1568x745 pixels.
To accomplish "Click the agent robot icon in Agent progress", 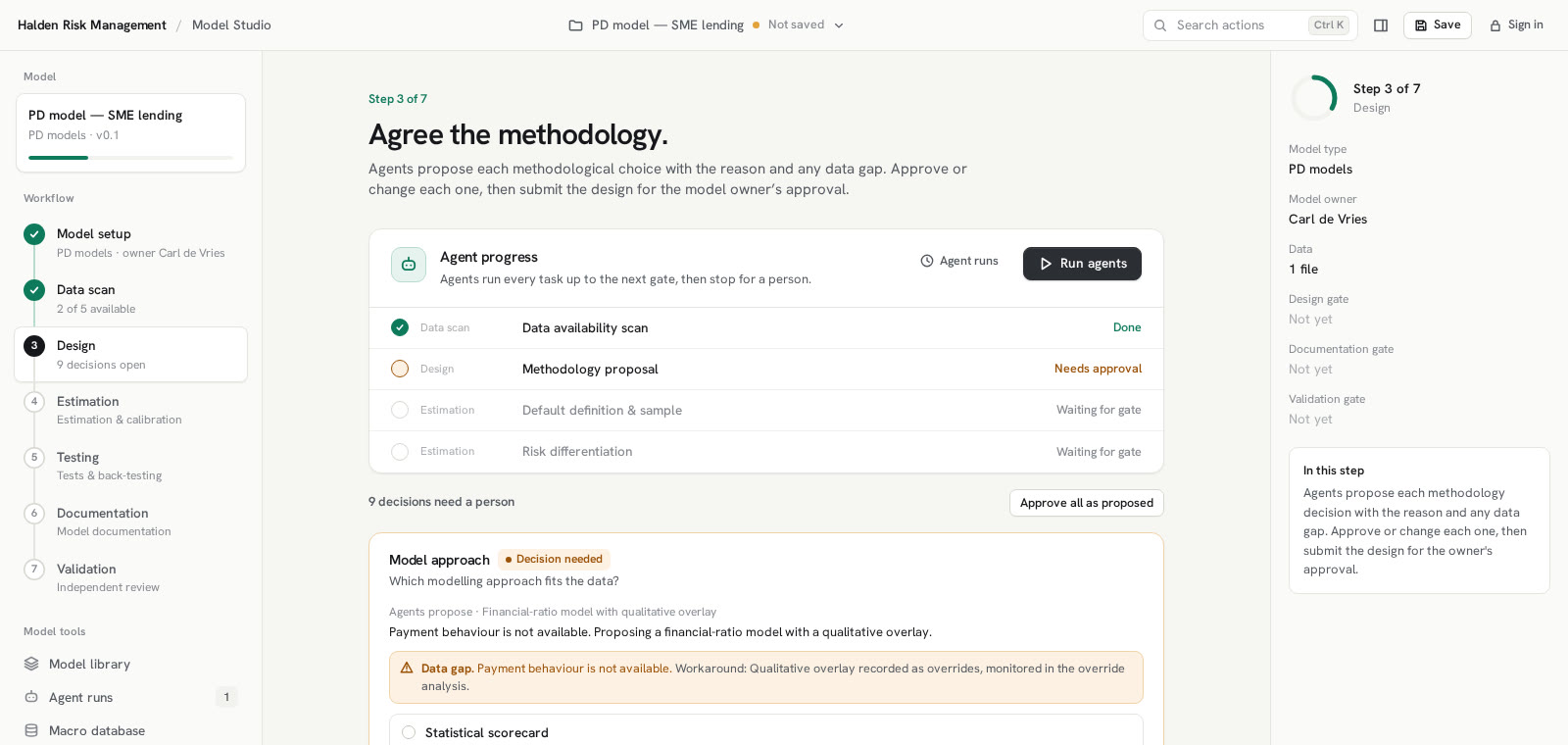I will (409, 265).
